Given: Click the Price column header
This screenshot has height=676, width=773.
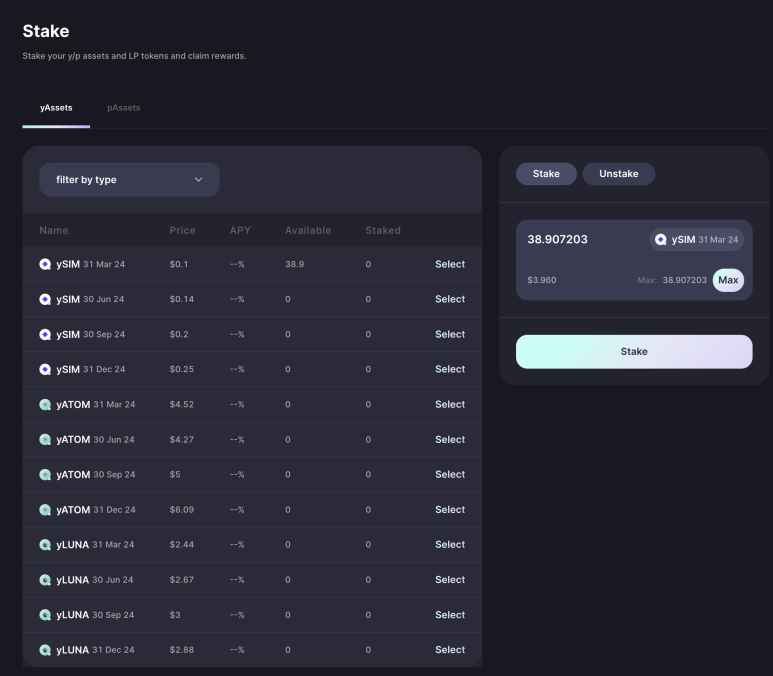Looking at the screenshot, I should [x=182, y=230].
